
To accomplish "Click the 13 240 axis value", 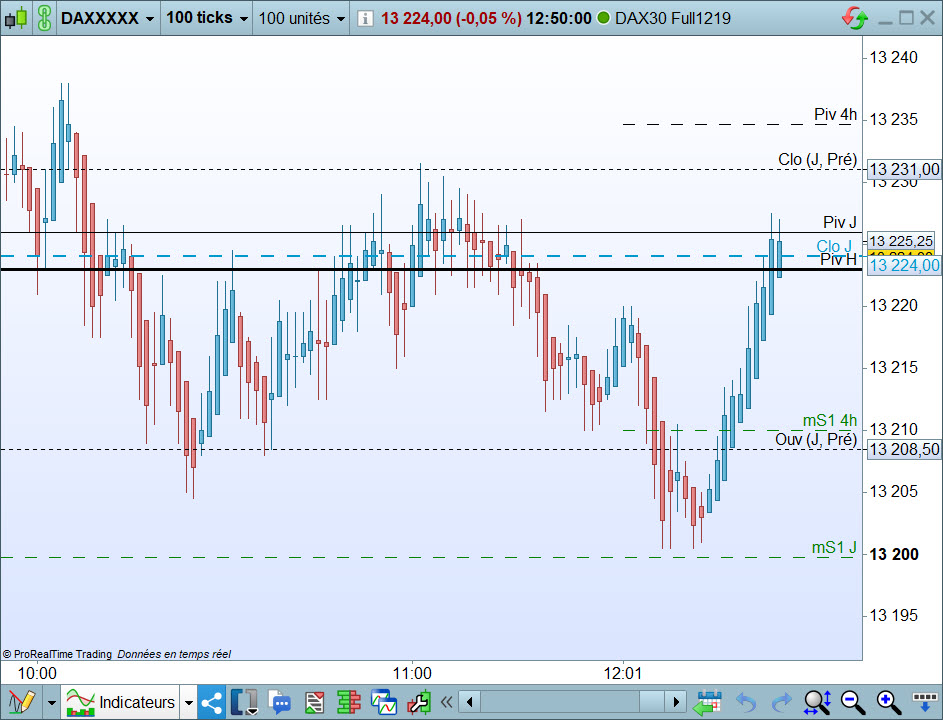I will (894, 57).
